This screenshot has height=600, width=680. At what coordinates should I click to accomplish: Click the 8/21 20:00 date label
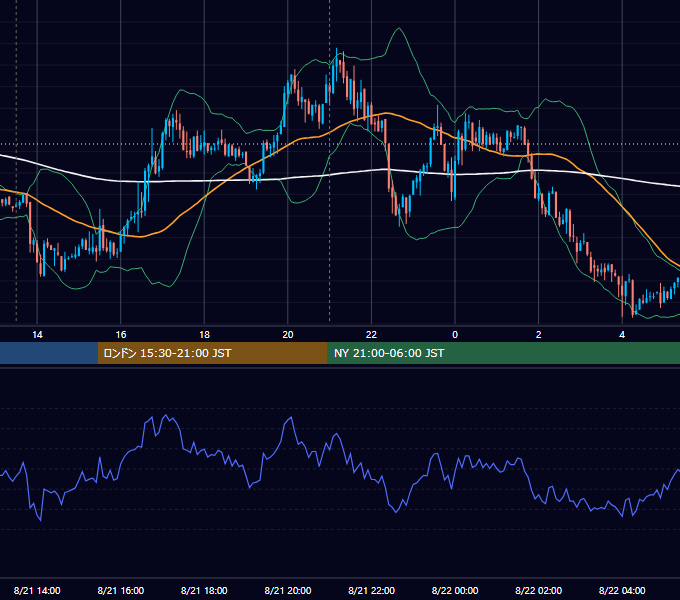coord(288,590)
